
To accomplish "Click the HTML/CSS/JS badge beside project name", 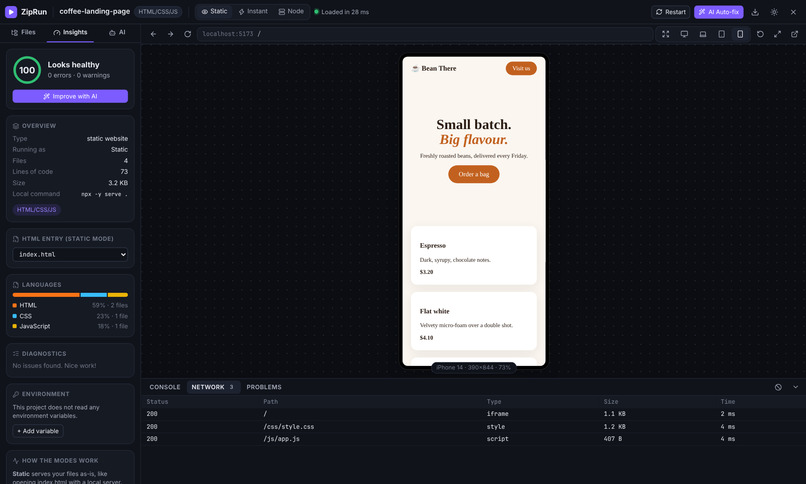I will [x=158, y=12].
